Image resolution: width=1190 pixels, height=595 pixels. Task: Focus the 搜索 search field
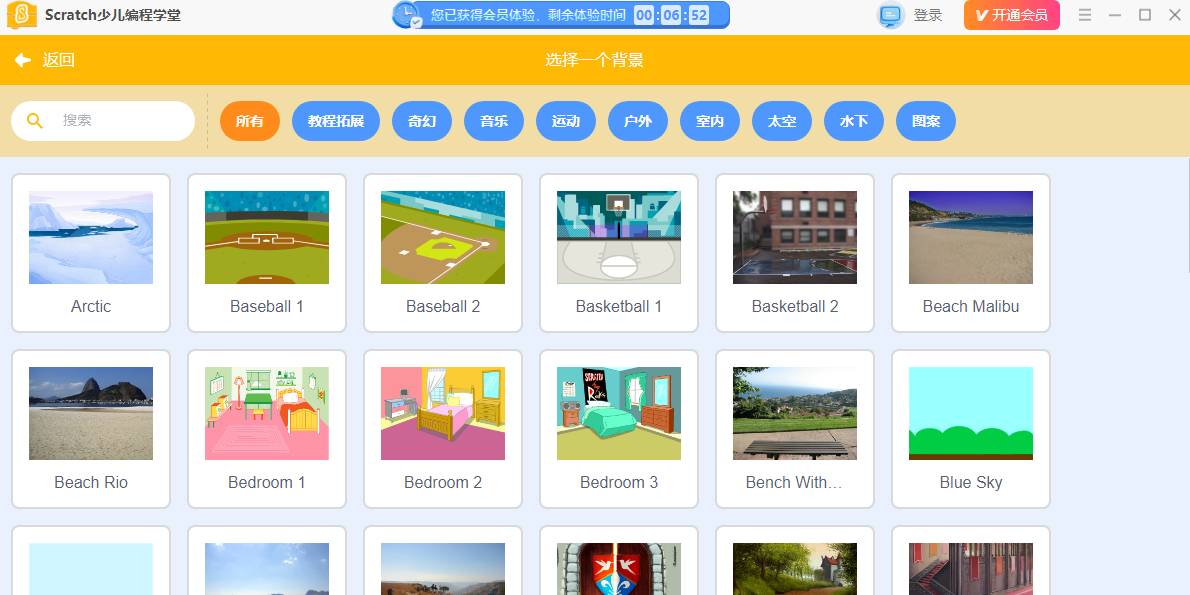(103, 121)
